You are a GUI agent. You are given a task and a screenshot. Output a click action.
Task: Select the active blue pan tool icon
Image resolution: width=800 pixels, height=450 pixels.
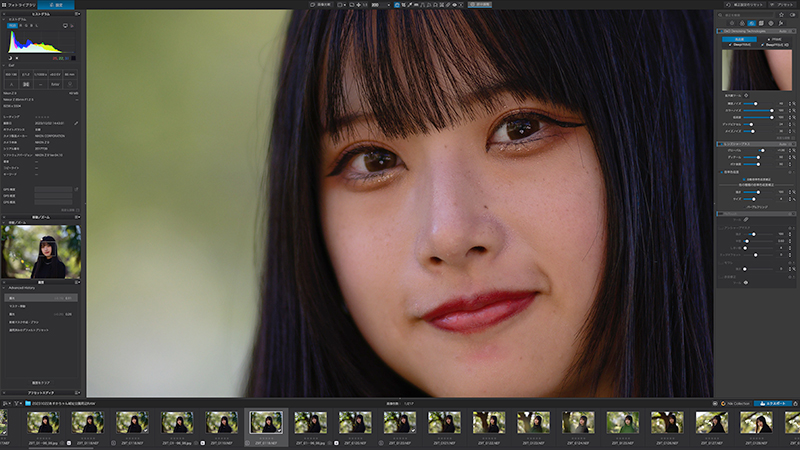click(397, 5)
